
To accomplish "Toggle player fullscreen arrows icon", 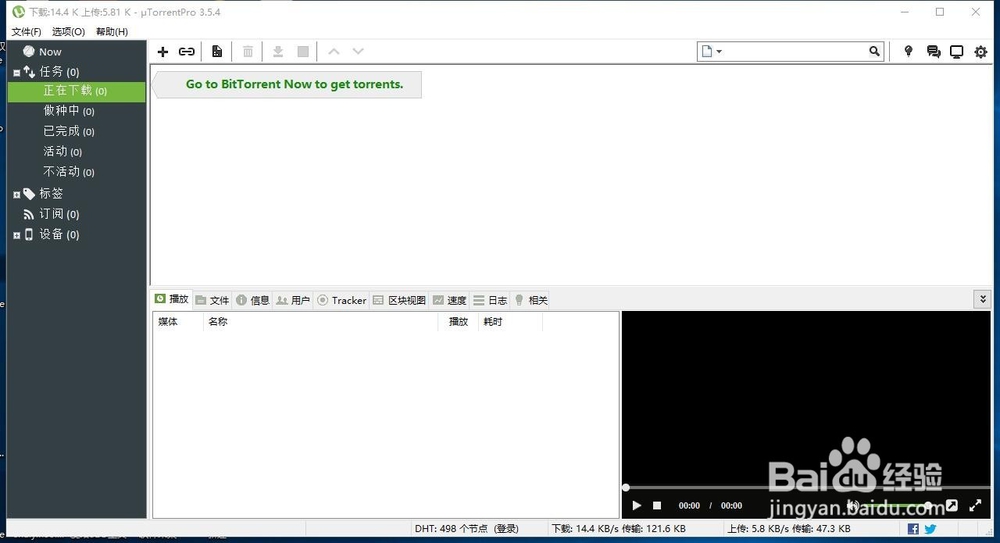I will (976, 505).
